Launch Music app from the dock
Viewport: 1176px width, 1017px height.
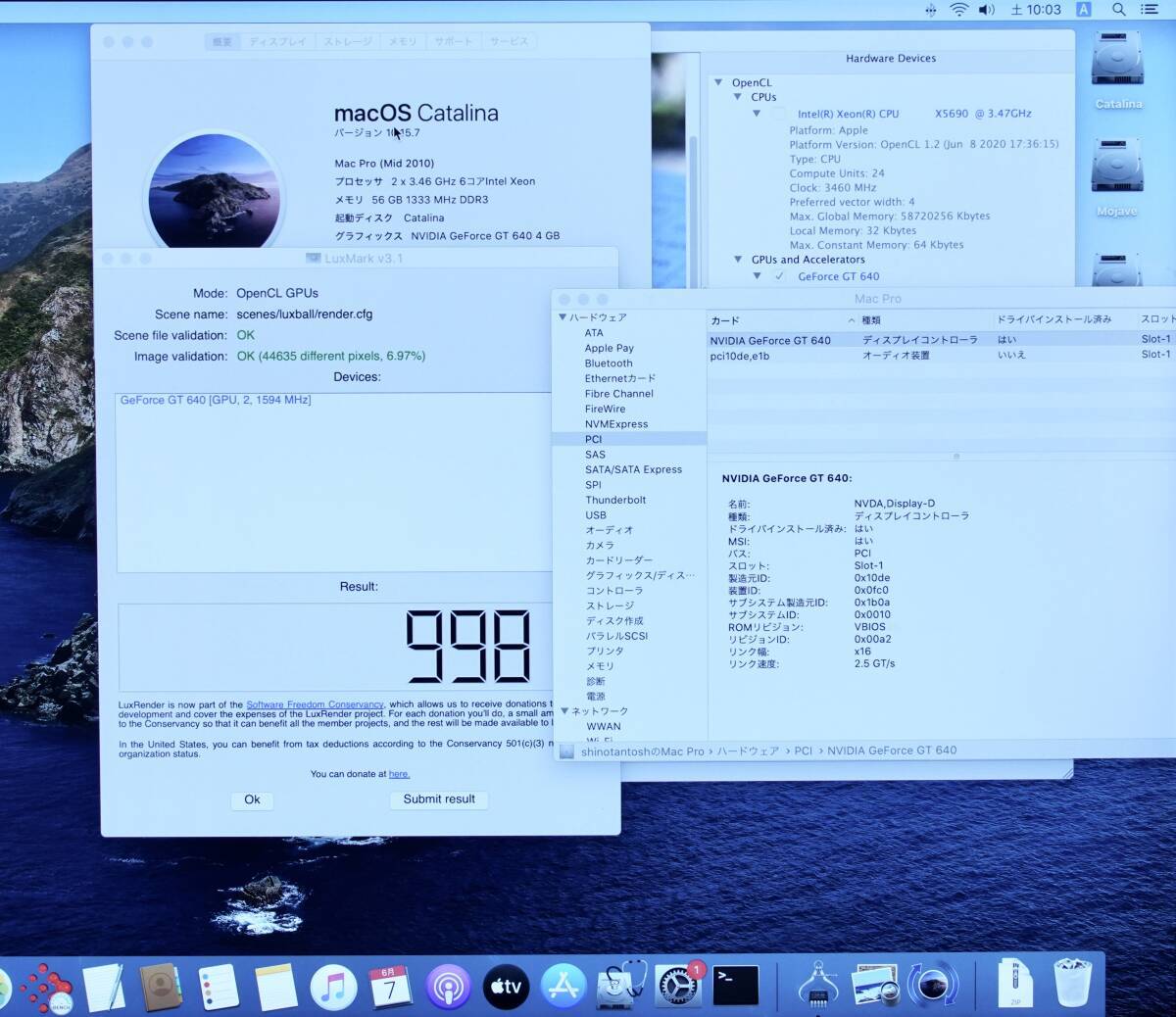pyautogui.click(x=333, y=986)
